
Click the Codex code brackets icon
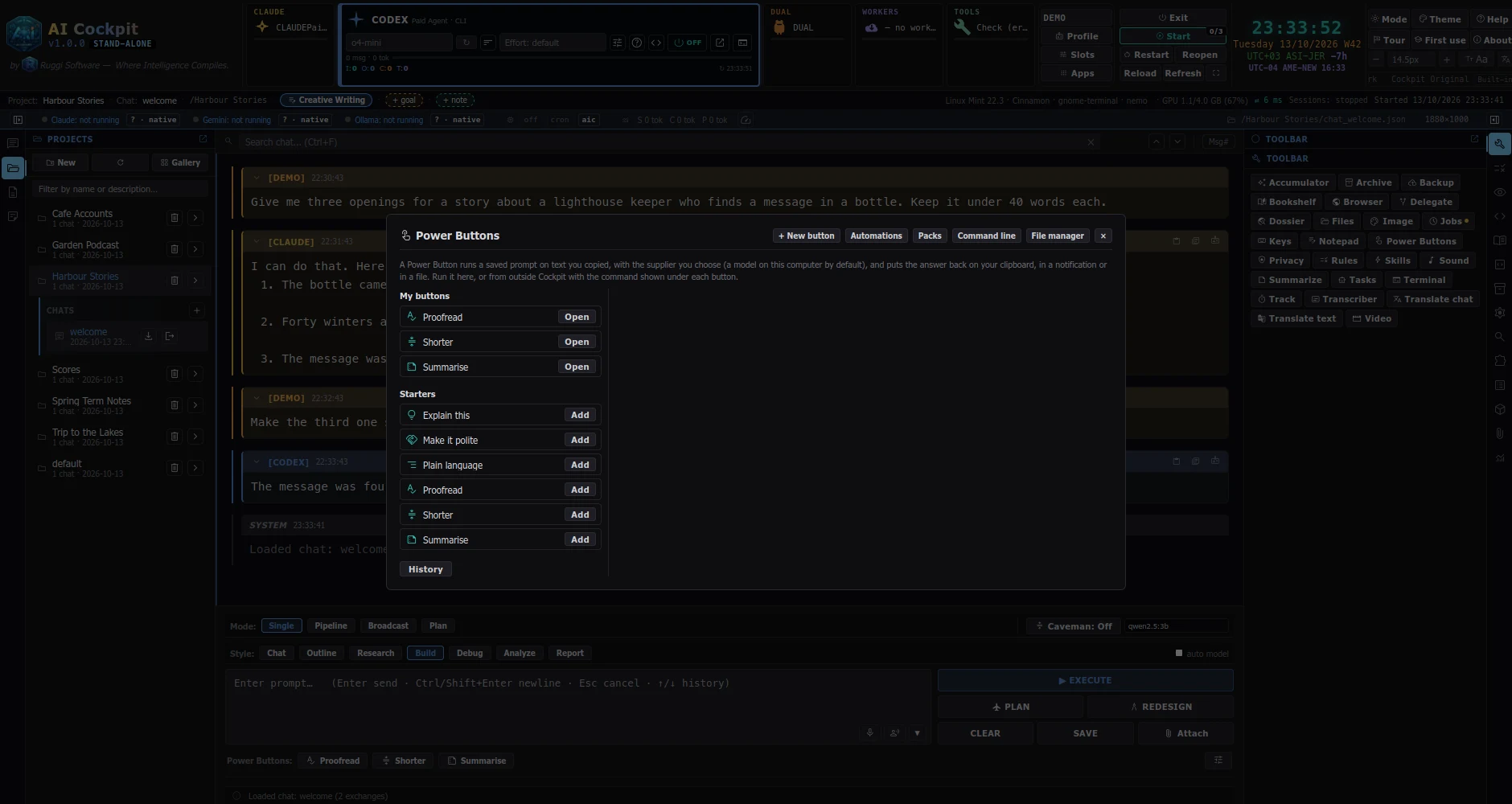[656, 43]
